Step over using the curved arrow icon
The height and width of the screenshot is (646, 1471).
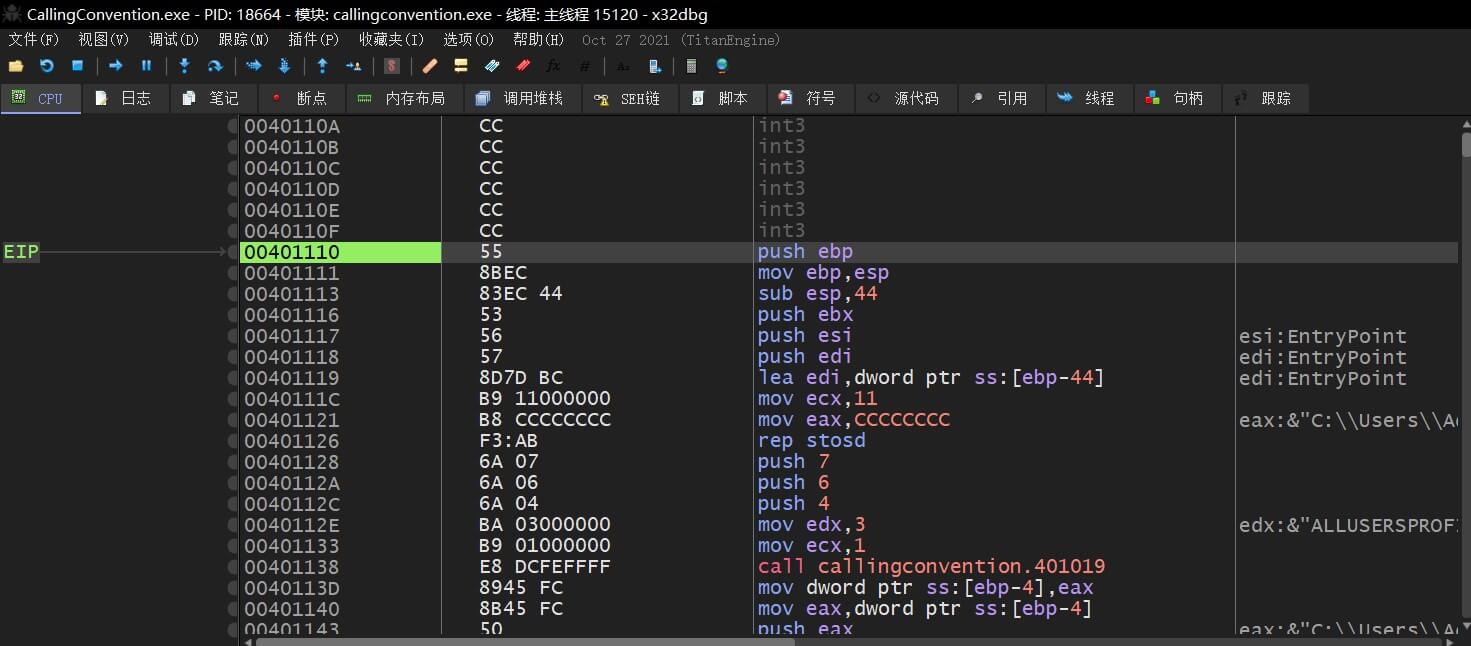(215, 66)
